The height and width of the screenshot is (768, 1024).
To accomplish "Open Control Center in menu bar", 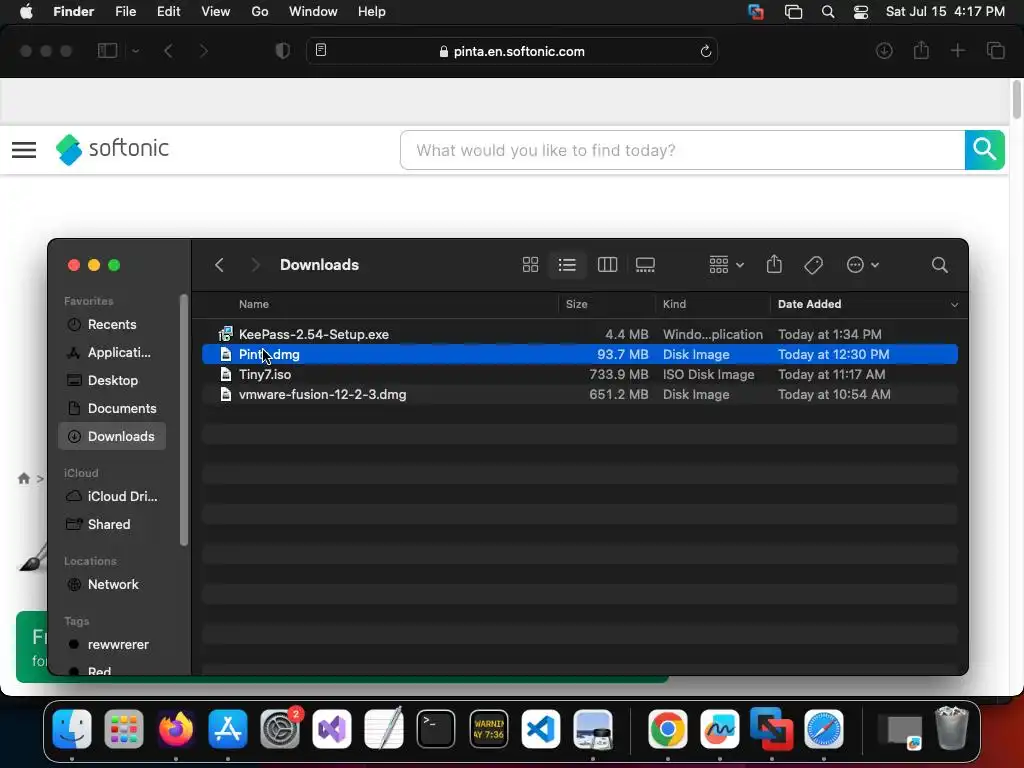I will click(861, 12).
